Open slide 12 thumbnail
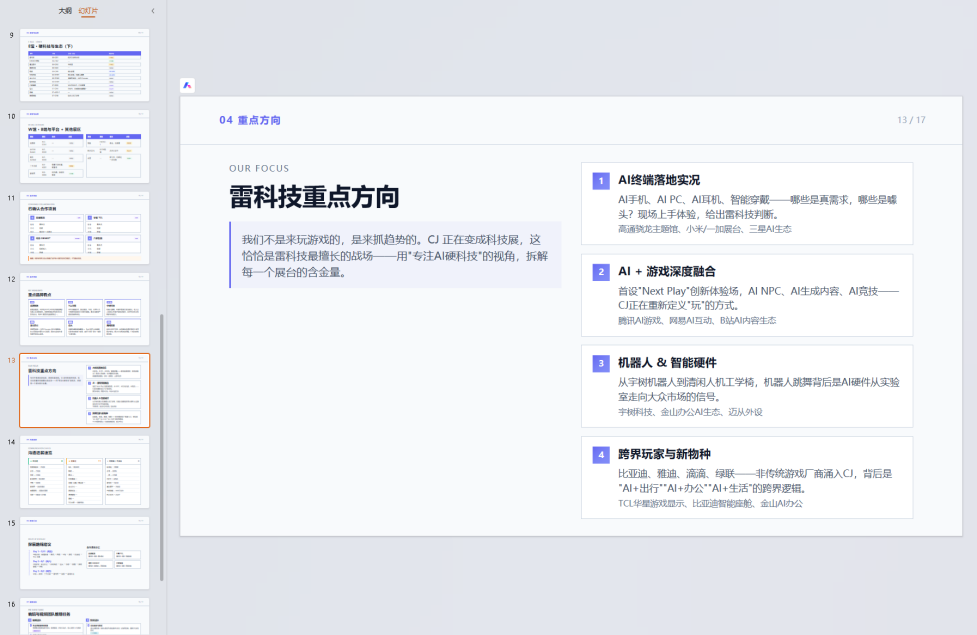This screenshot has width=977, height=635. coord(85,309)
